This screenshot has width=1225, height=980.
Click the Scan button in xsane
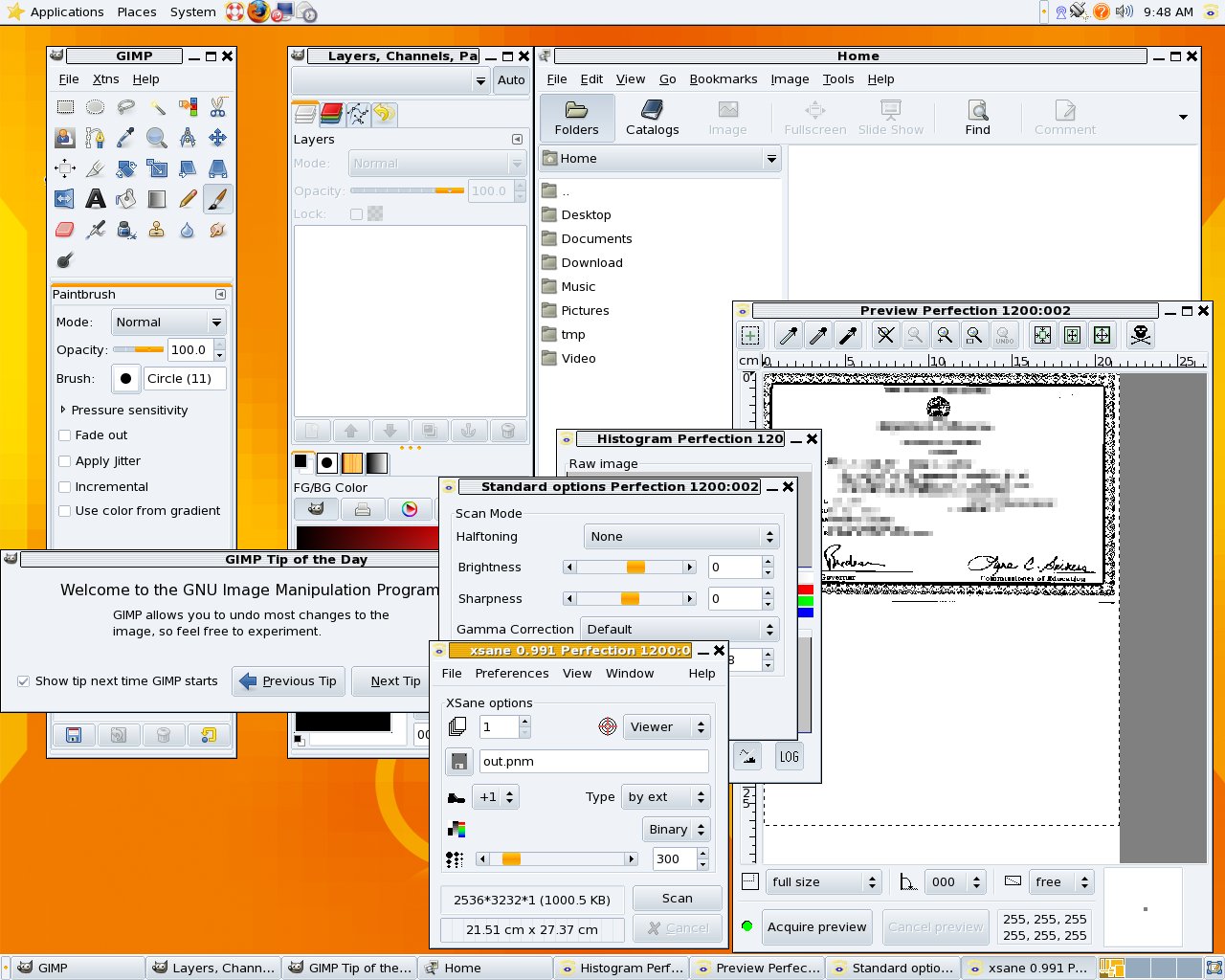(677, 899)
